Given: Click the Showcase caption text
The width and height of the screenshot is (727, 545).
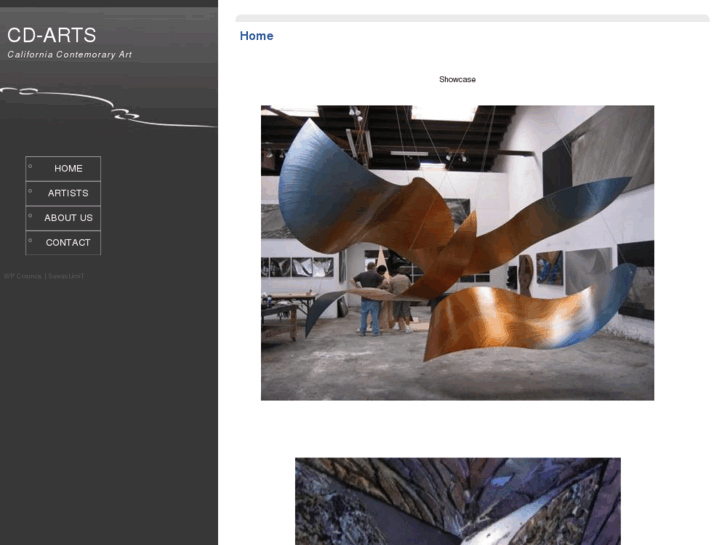Looking at the screenshot, I should pos(457,79).
